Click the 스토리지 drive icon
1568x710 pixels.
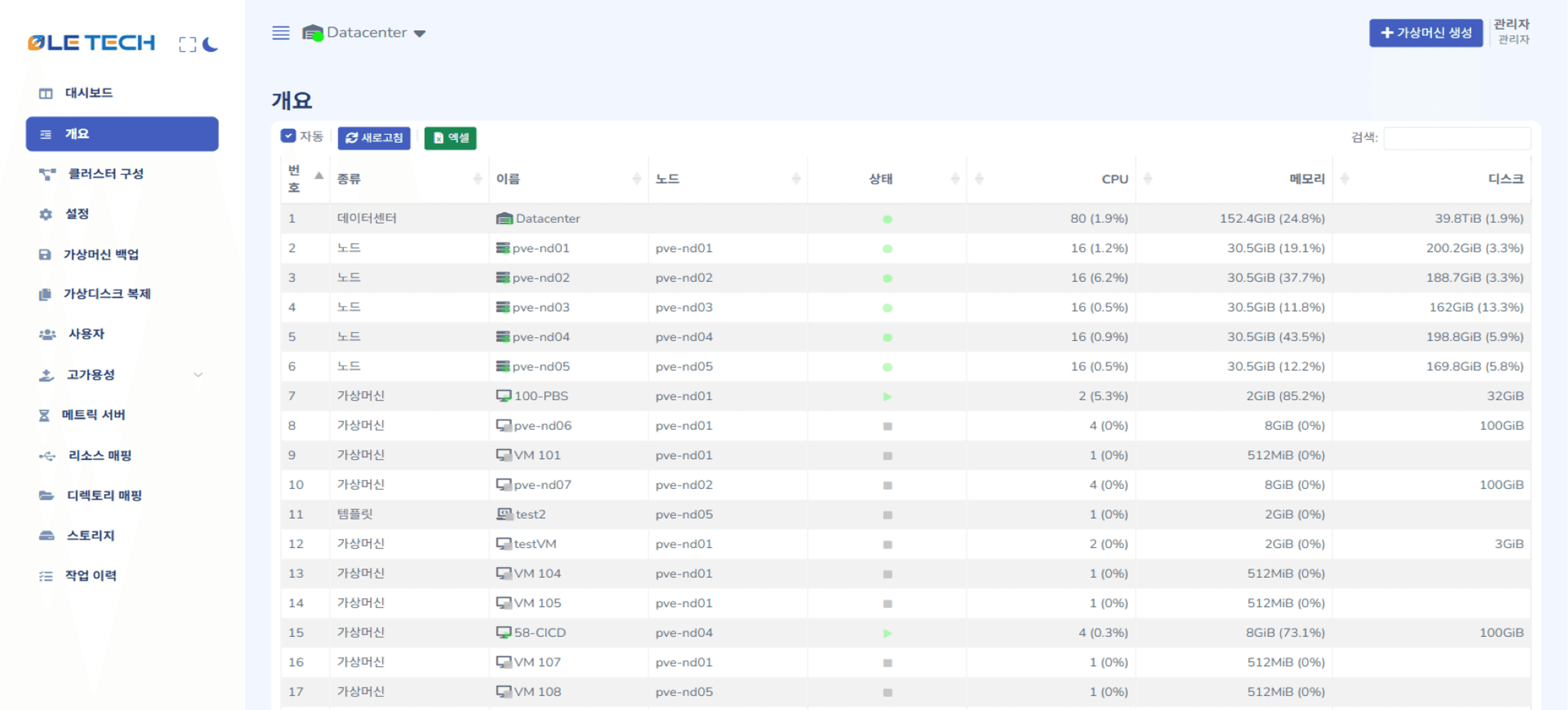[46, 536]
